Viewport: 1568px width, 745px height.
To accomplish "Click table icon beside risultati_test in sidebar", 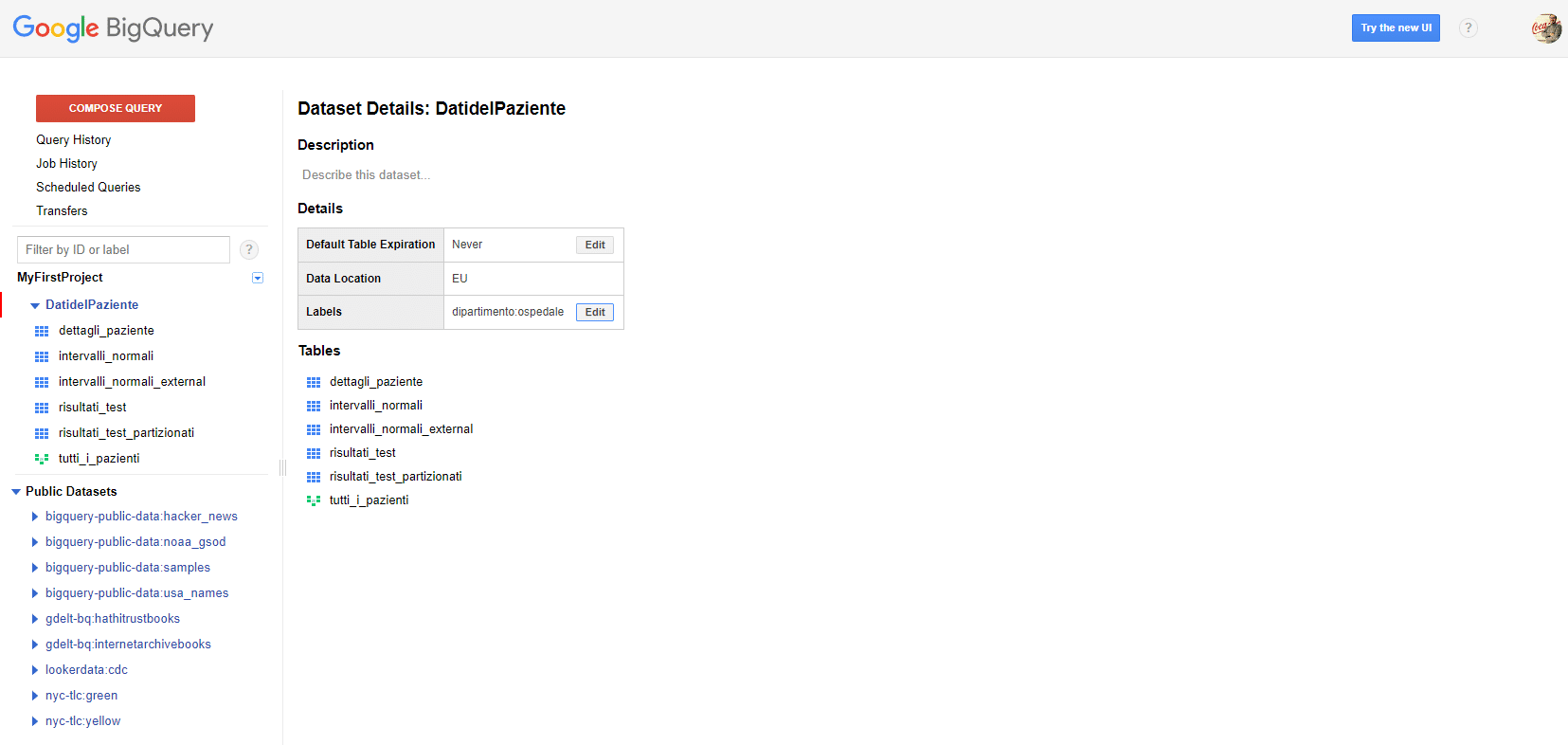I will (x=42, y=408).
